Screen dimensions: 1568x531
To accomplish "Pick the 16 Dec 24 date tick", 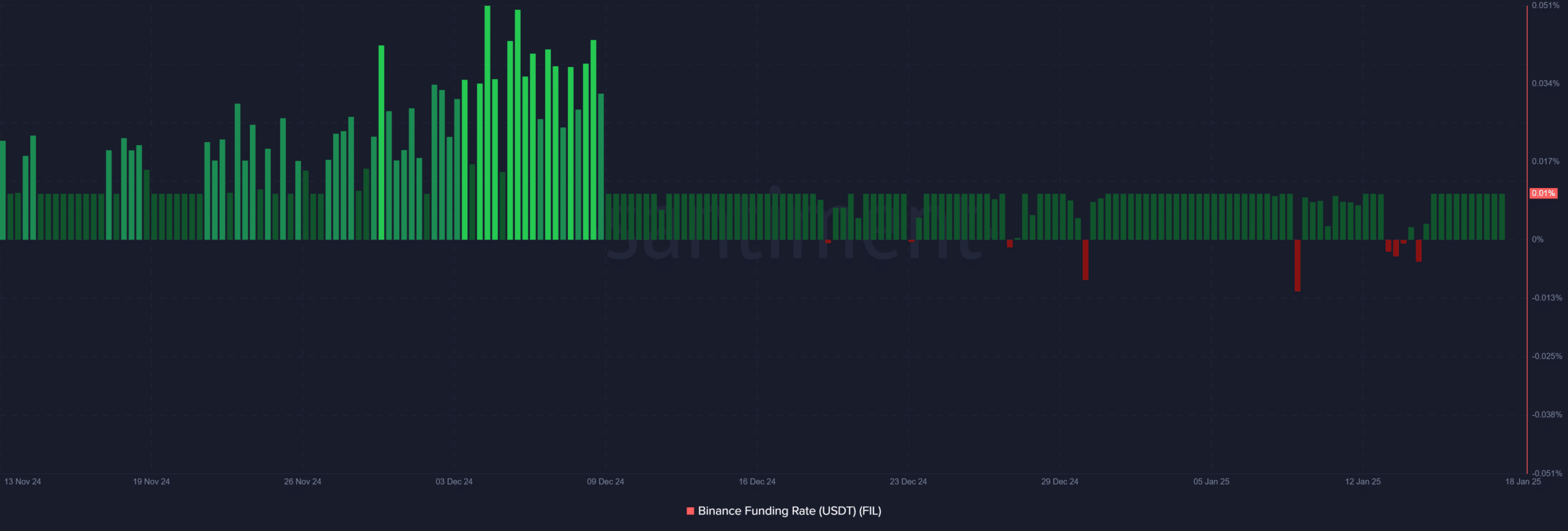I will 757,481.
